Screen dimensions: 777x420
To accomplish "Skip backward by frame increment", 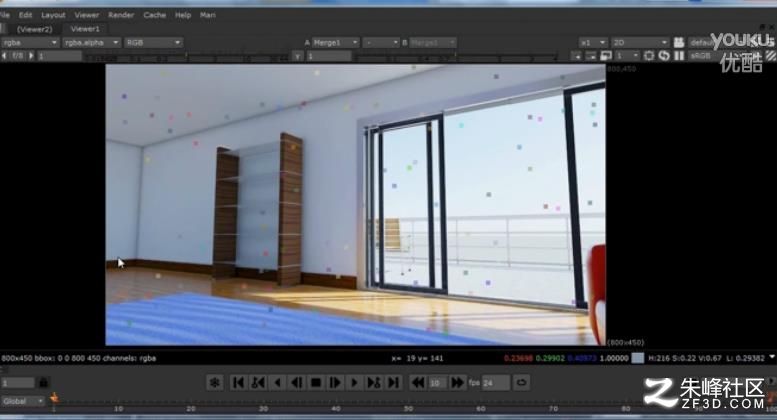I will click(x=418, y=382).
